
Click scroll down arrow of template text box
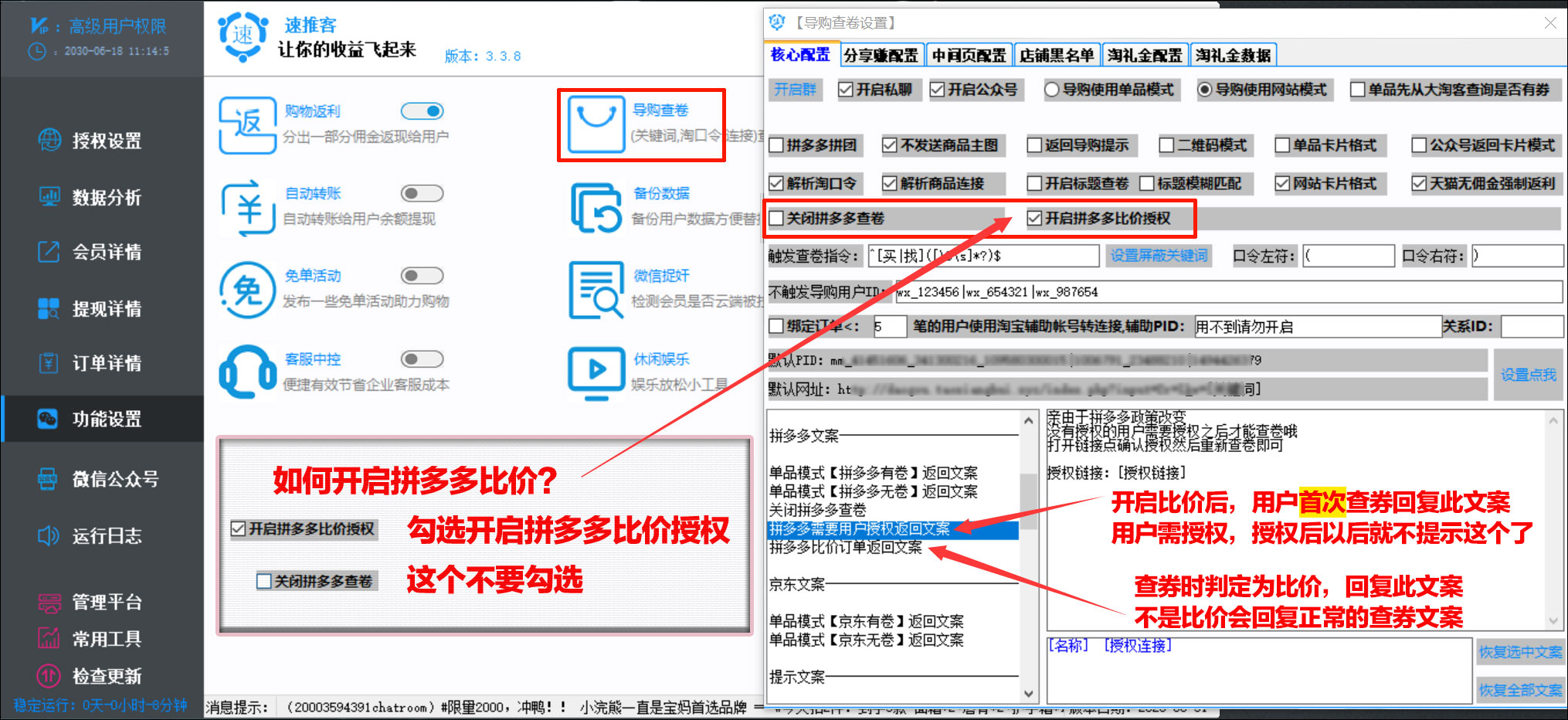click(x=1553, y=620)
